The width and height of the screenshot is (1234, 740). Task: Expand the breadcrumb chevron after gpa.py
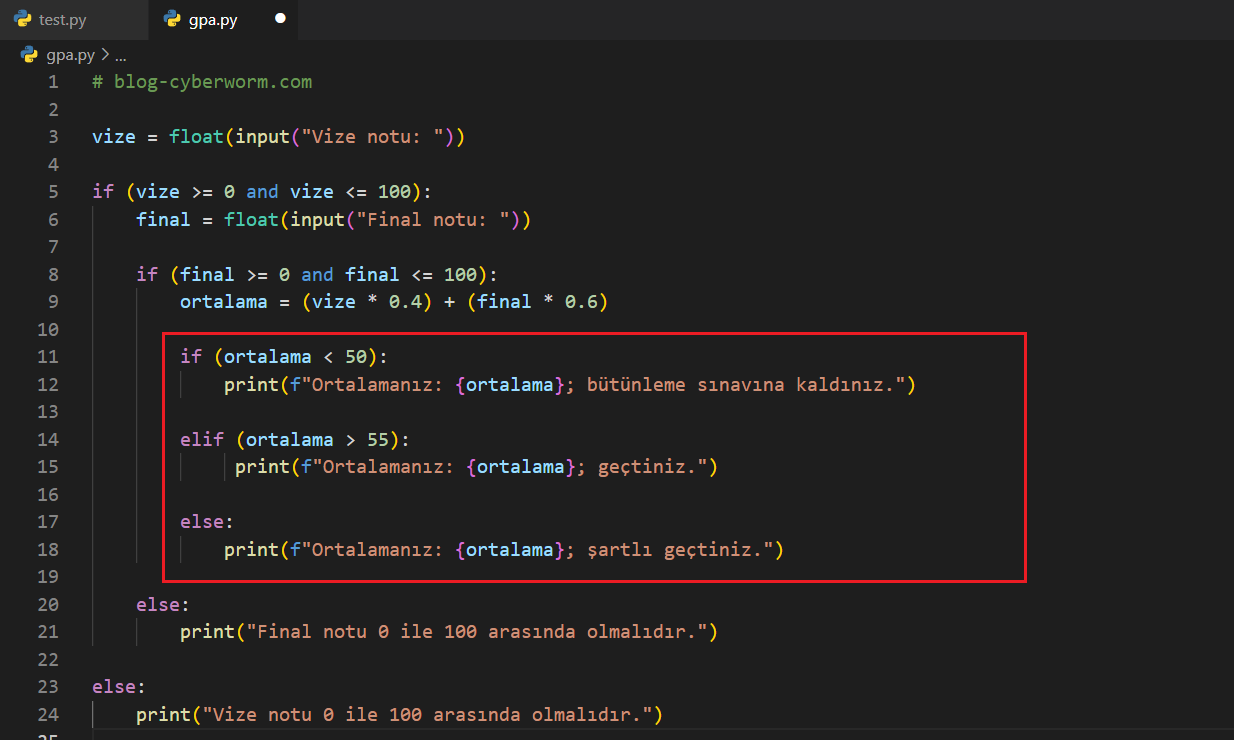click(105, 55)
